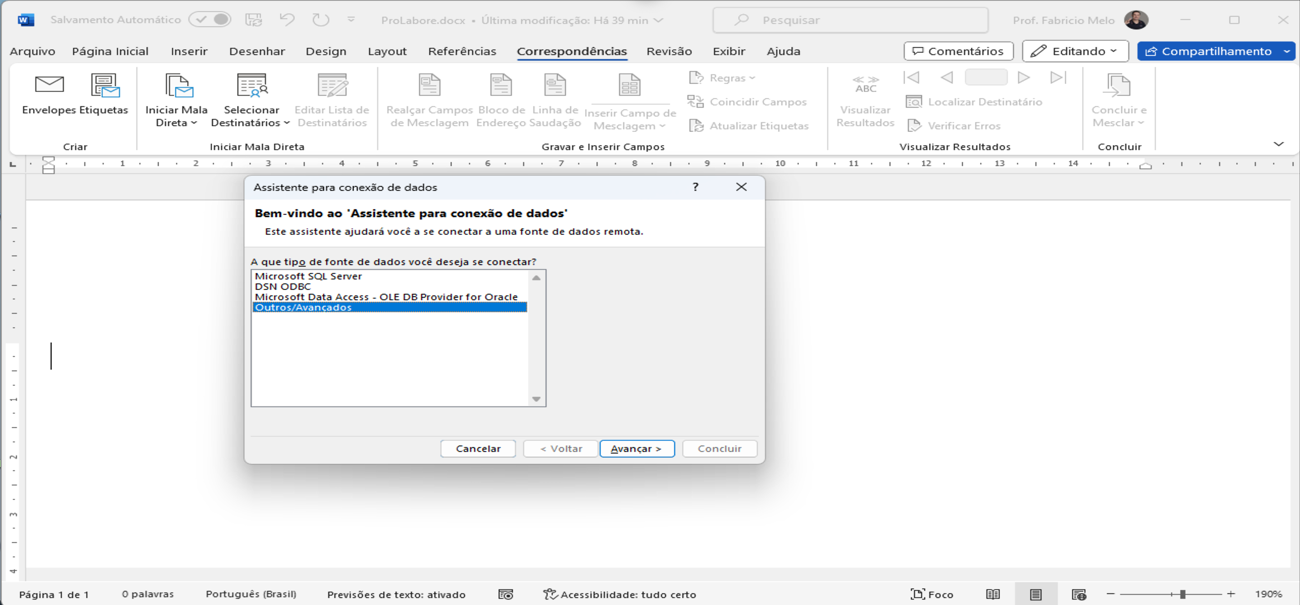This screenshot has width=1300, height=605.
Task: Click the Foco mode button
Action: [x=932, y=594]
